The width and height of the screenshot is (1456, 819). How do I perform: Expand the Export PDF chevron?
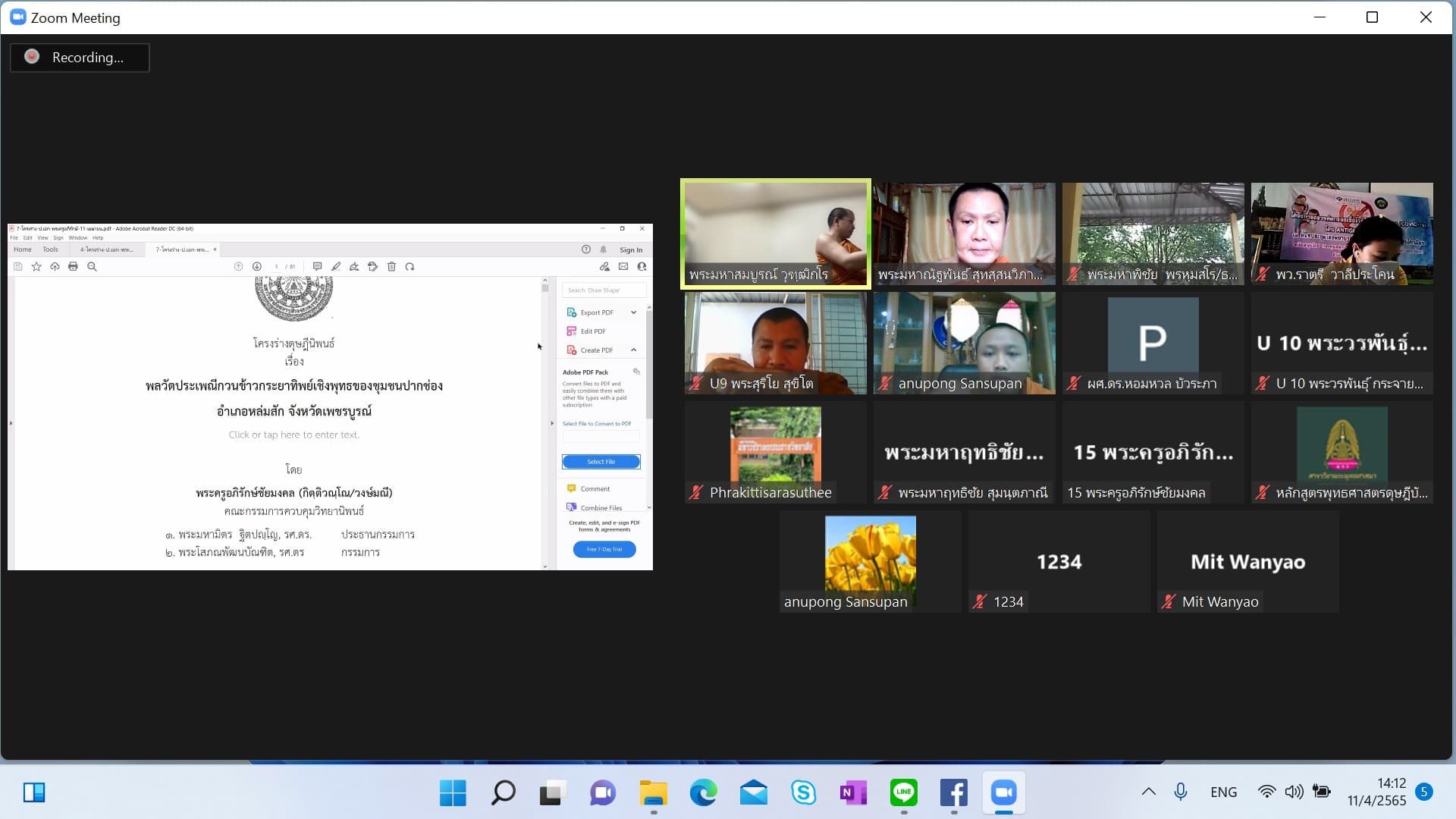click(x=634, y=312)
